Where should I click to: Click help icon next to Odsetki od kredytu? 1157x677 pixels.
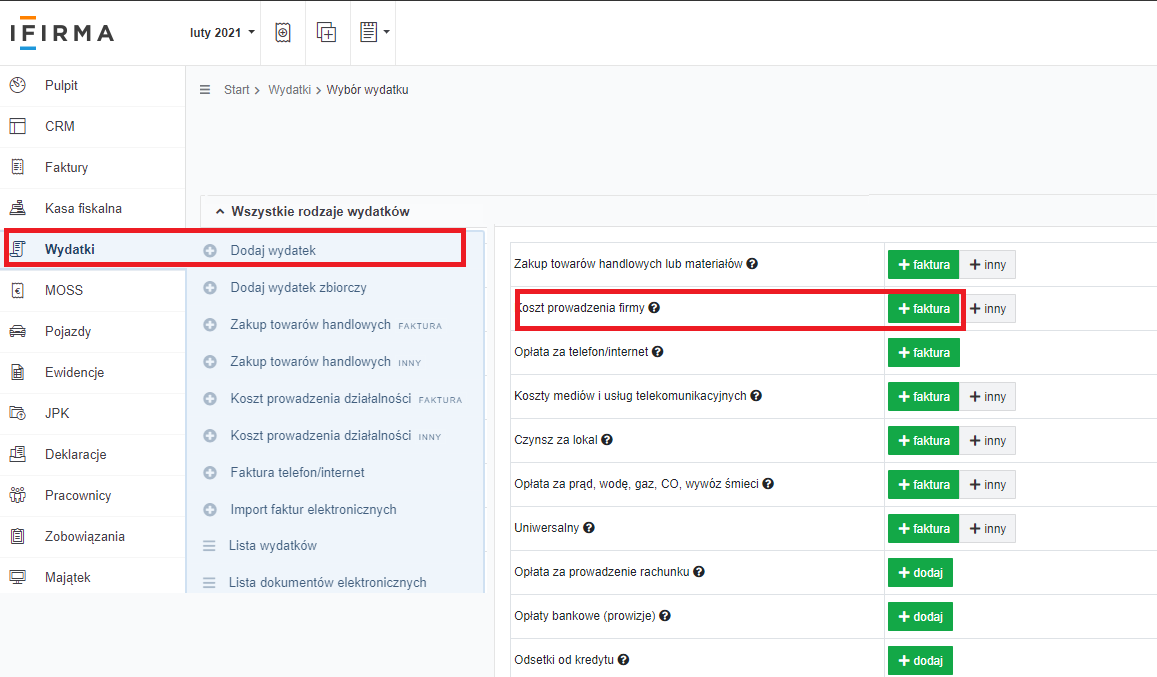(x=624, y=659)
